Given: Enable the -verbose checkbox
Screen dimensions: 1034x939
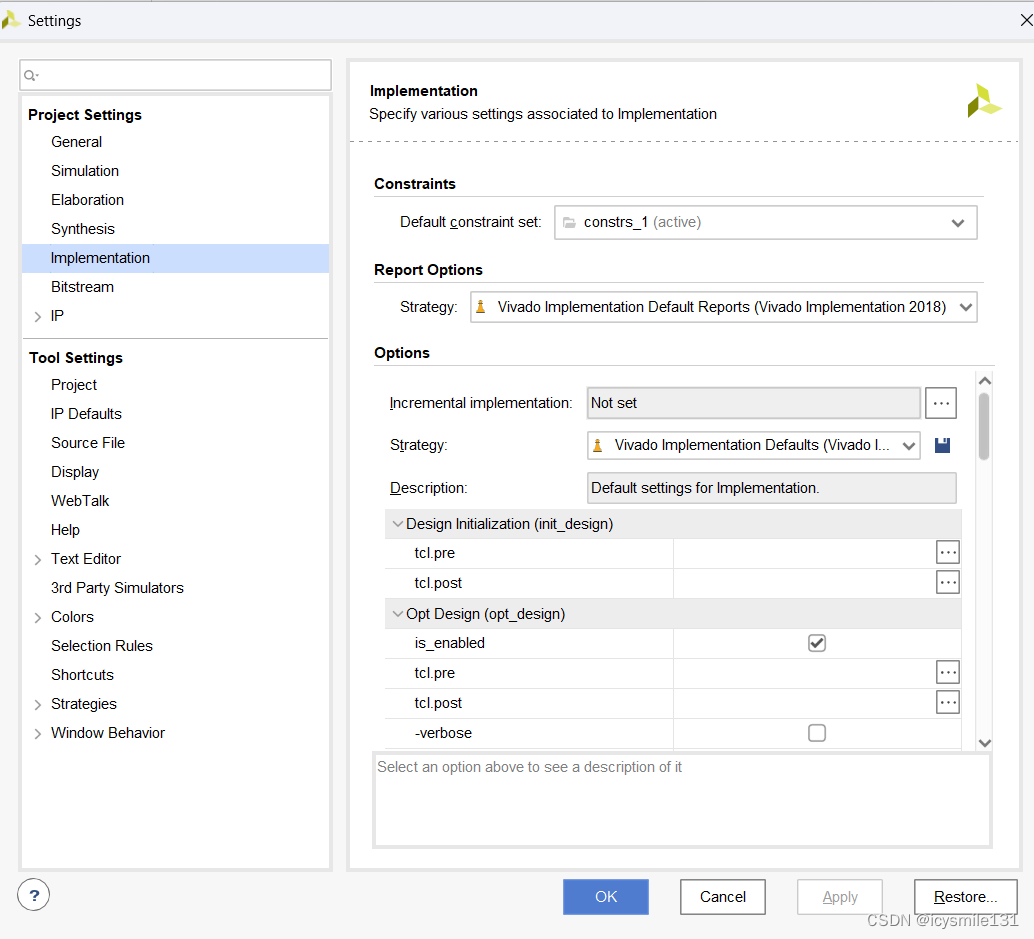Looking at the screenshot, I should (816, 733).
